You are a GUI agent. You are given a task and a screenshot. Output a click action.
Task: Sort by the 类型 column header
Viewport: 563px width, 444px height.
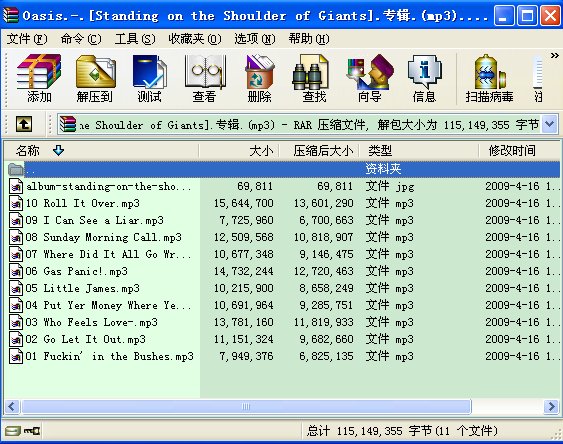click(x=419, y=151)
